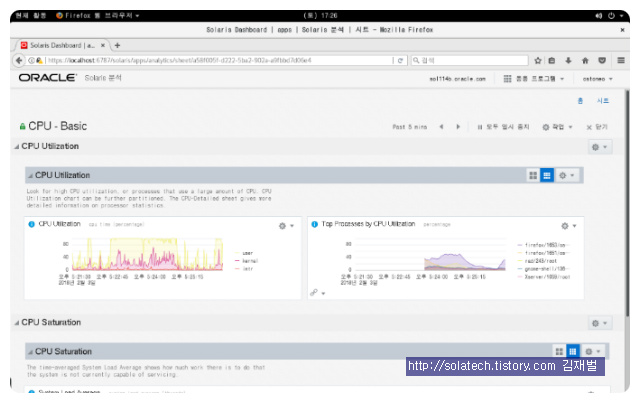
Task: Close the CPU - Basic sheet
Action: click(597, 127)
